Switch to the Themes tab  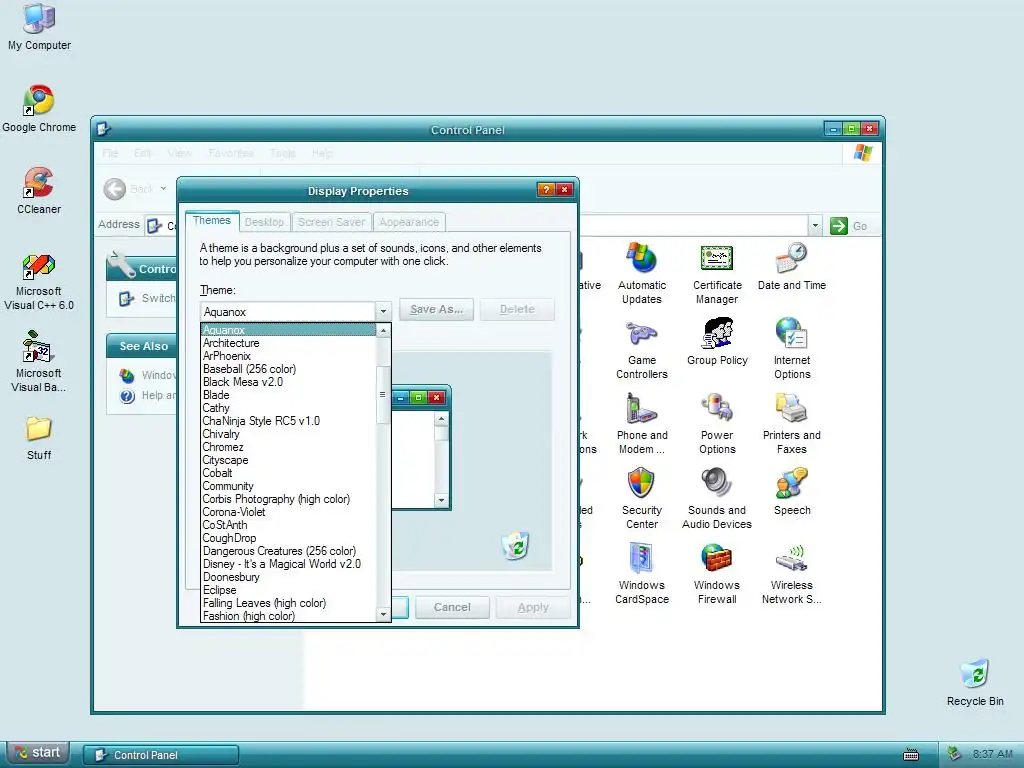tap(212, 221)
